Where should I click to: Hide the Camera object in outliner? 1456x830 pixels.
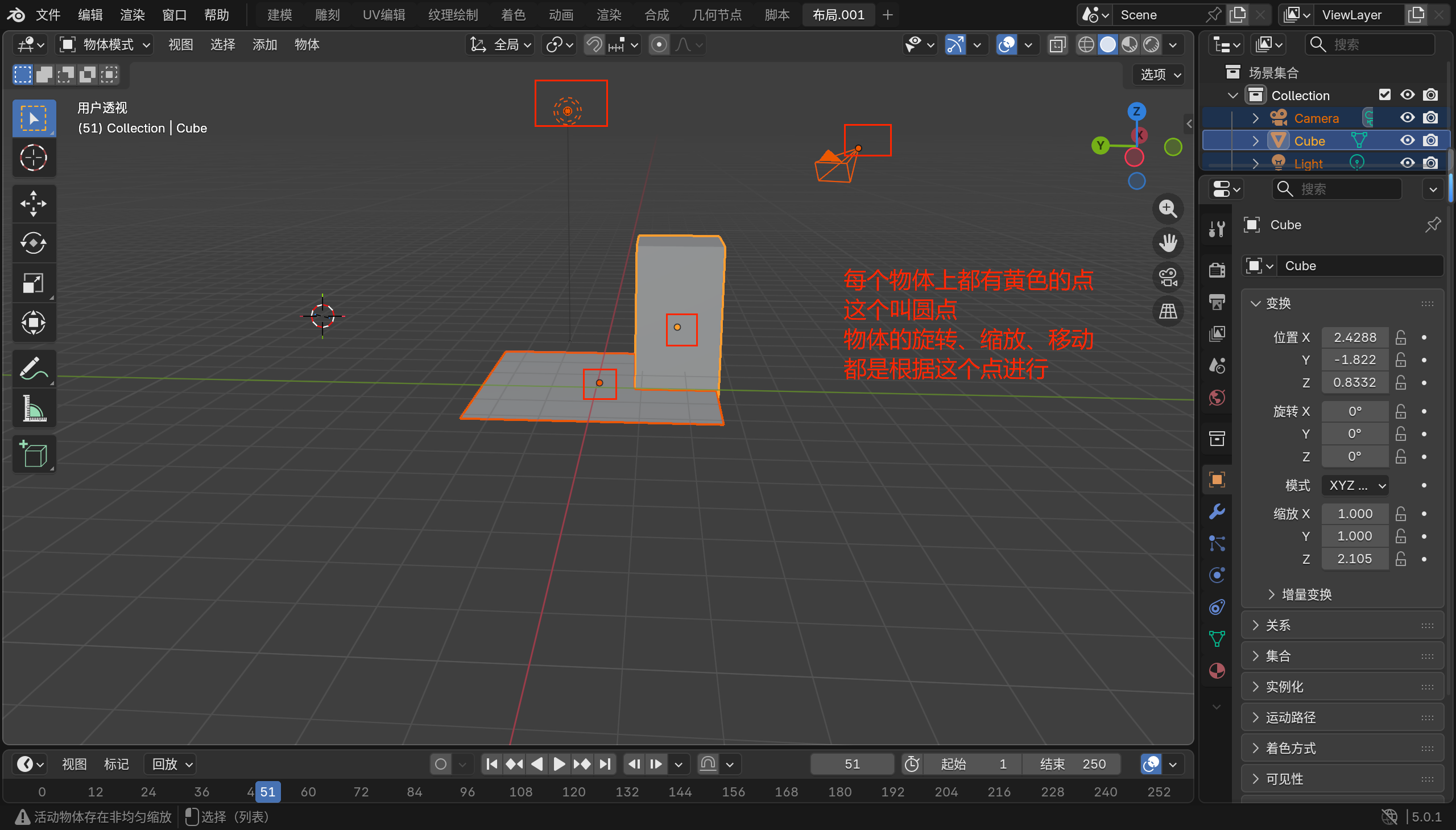1407,118
